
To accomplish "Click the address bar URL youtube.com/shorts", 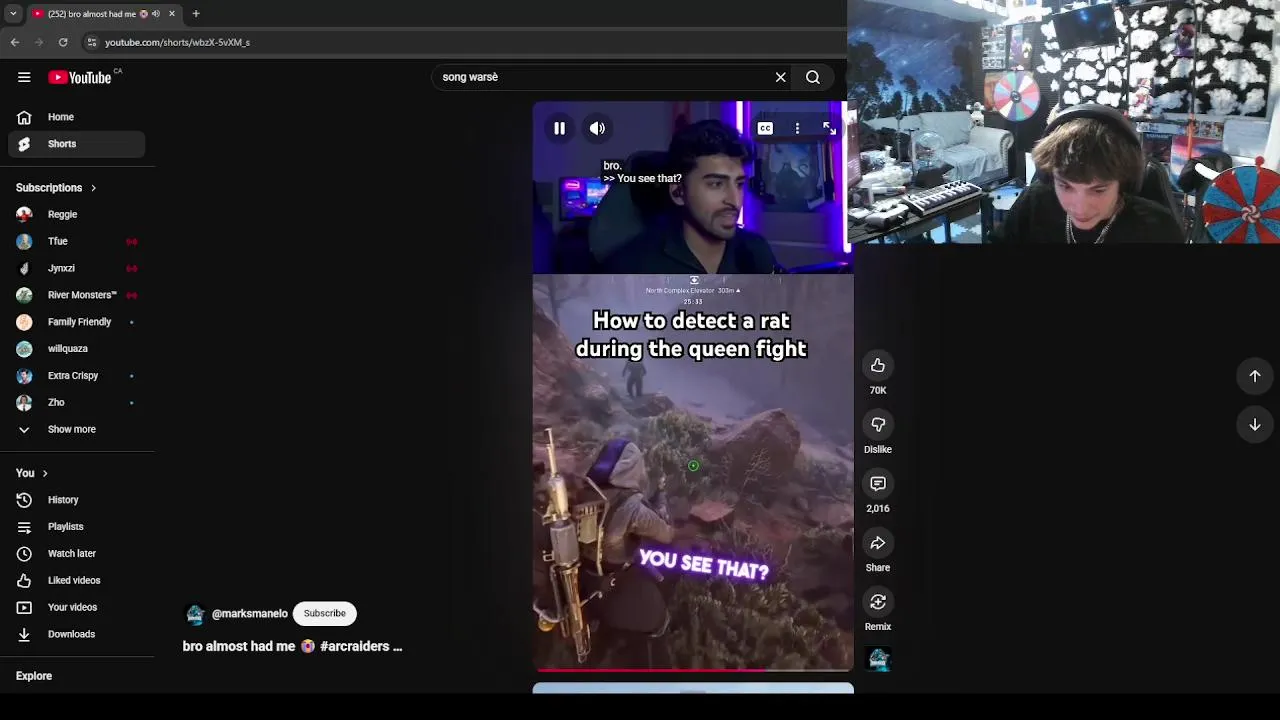I will tap(178, 42).
